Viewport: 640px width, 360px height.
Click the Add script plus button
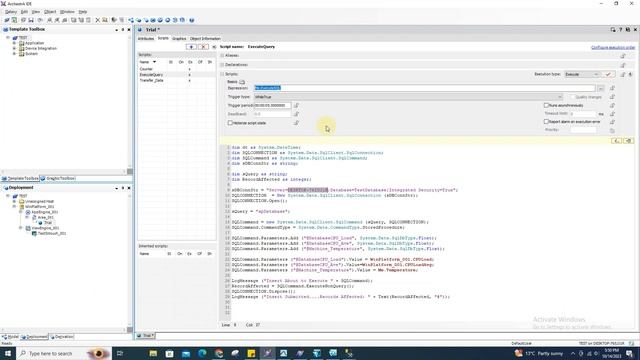click(x=191, y=47)
